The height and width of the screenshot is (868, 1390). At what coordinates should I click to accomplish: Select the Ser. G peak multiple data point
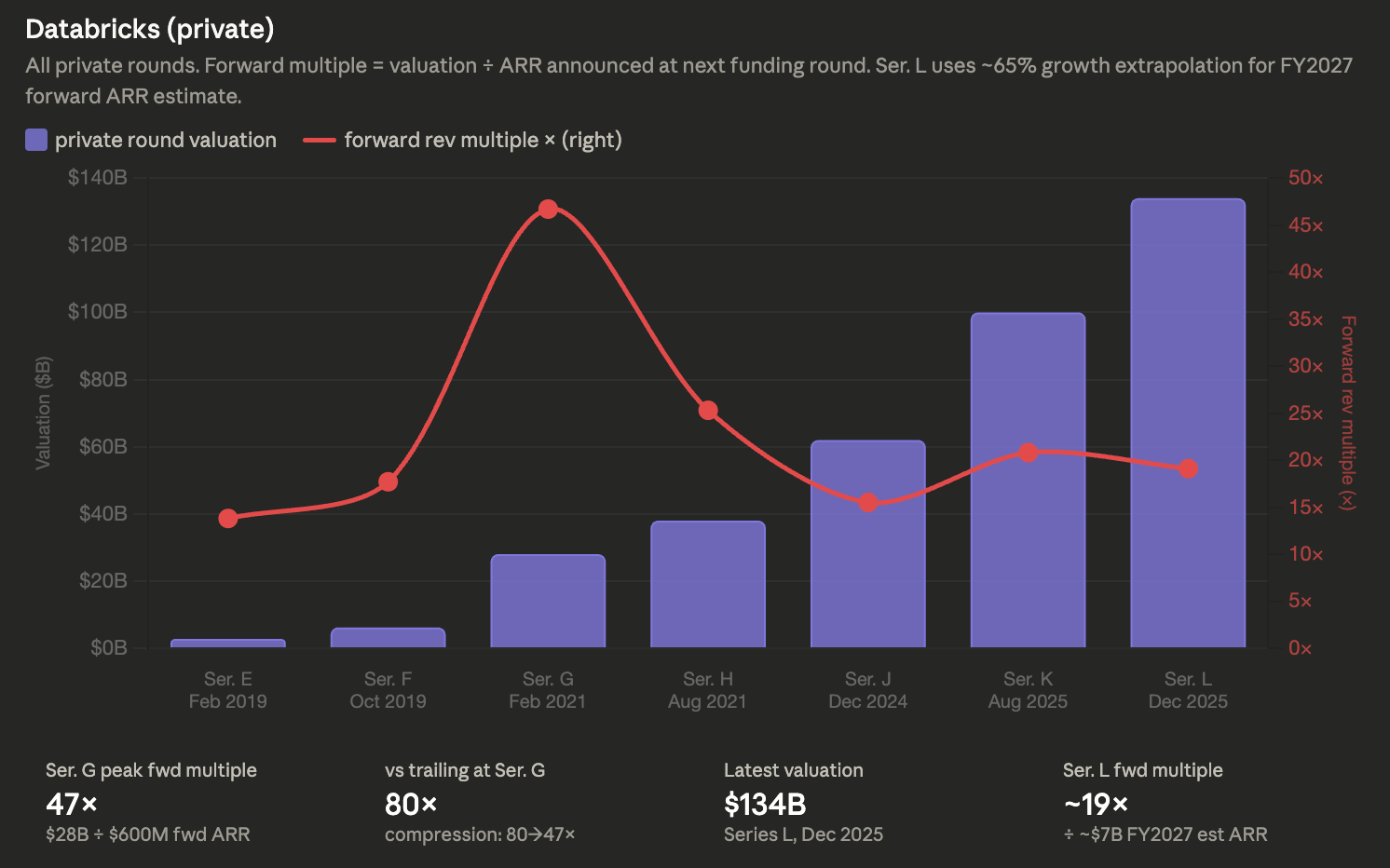point(548,209)
